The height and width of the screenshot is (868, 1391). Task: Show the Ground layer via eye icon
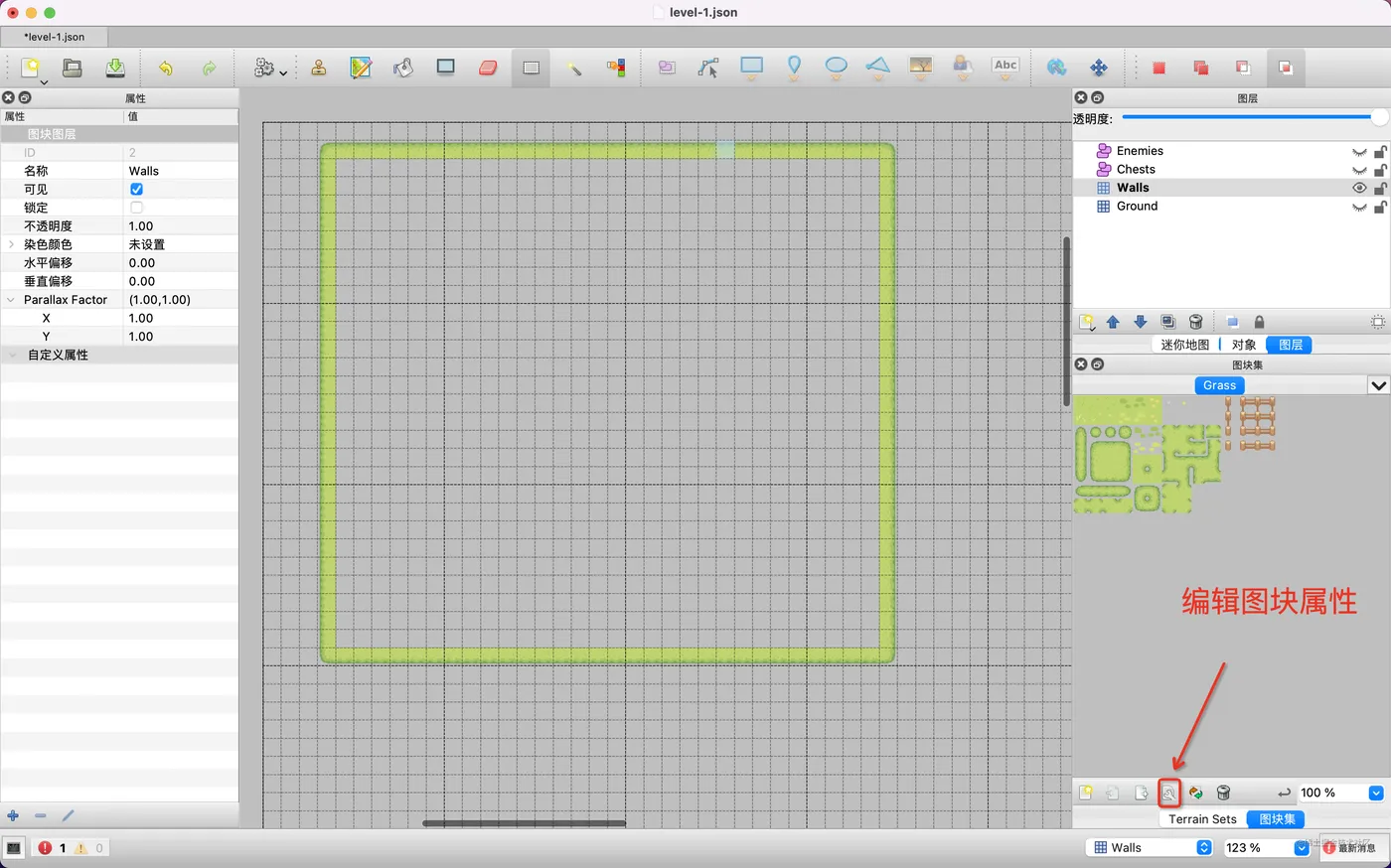pyautogui.click(x=1359, y=207)
